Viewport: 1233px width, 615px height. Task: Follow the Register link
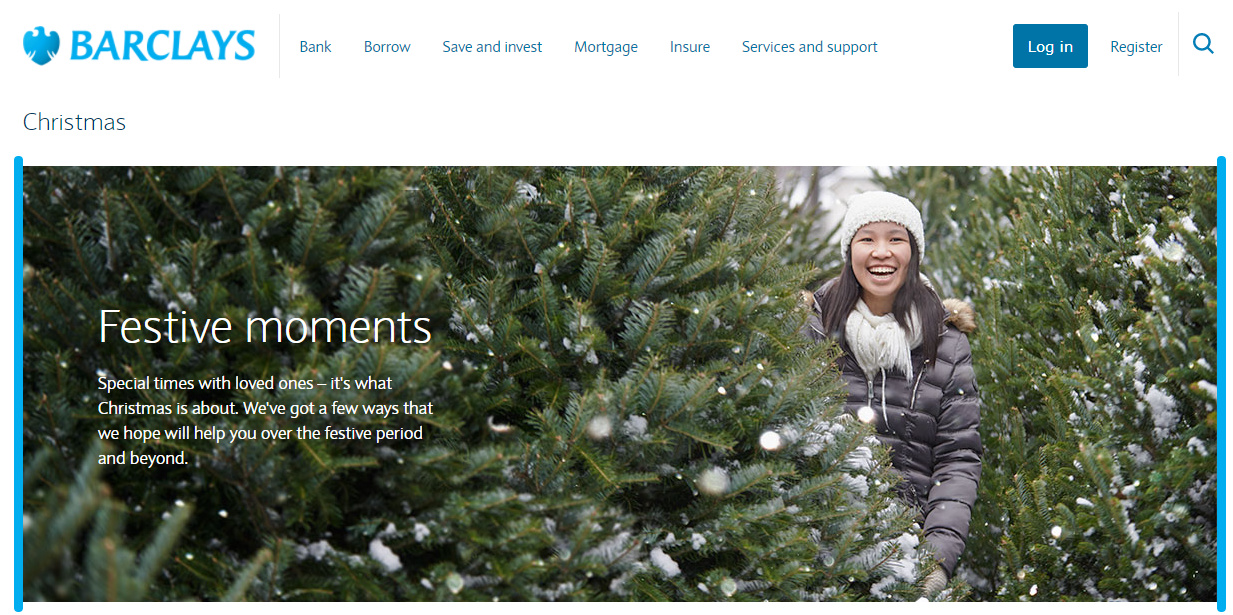click(x=1136, y=47)
